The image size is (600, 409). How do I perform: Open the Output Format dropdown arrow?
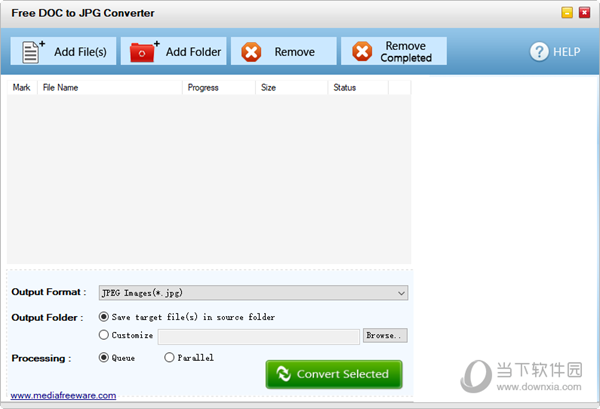tap(401, 293)
